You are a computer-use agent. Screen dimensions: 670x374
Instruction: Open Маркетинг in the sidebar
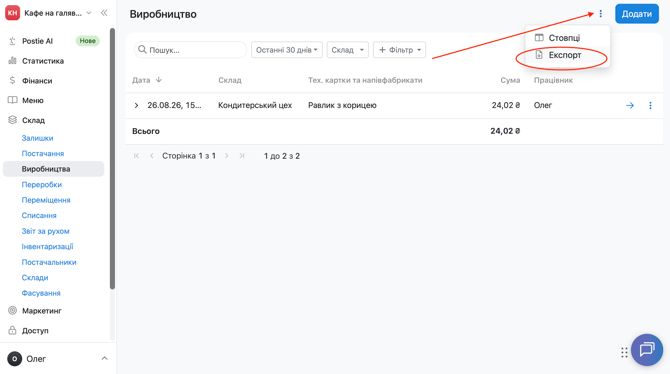click(42, 311)
